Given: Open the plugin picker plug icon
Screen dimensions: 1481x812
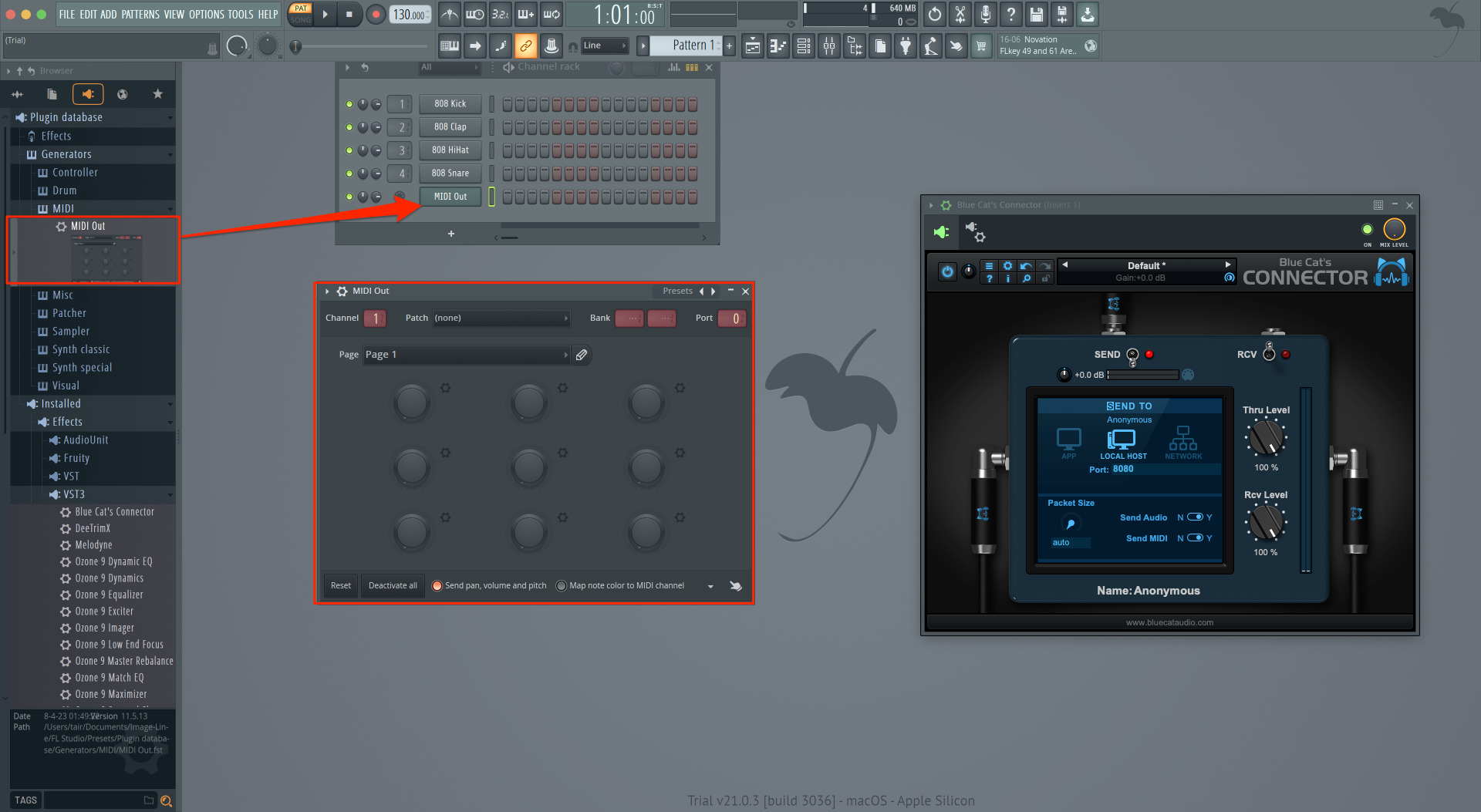Looking at the screenshot, I should tap(905, 46).
